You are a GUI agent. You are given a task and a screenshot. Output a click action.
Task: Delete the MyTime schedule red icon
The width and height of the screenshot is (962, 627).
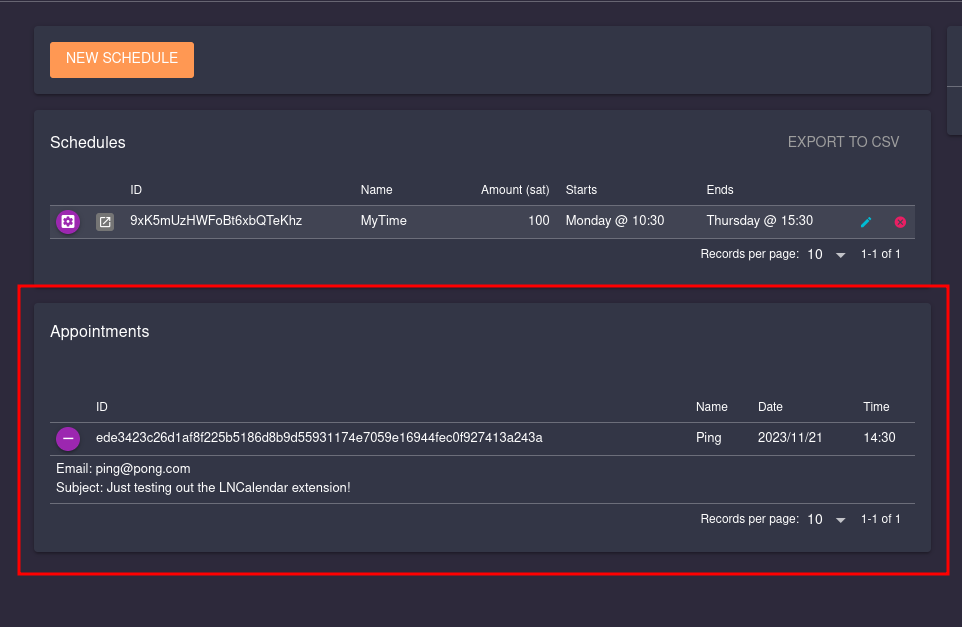click(x=900, y=222)
